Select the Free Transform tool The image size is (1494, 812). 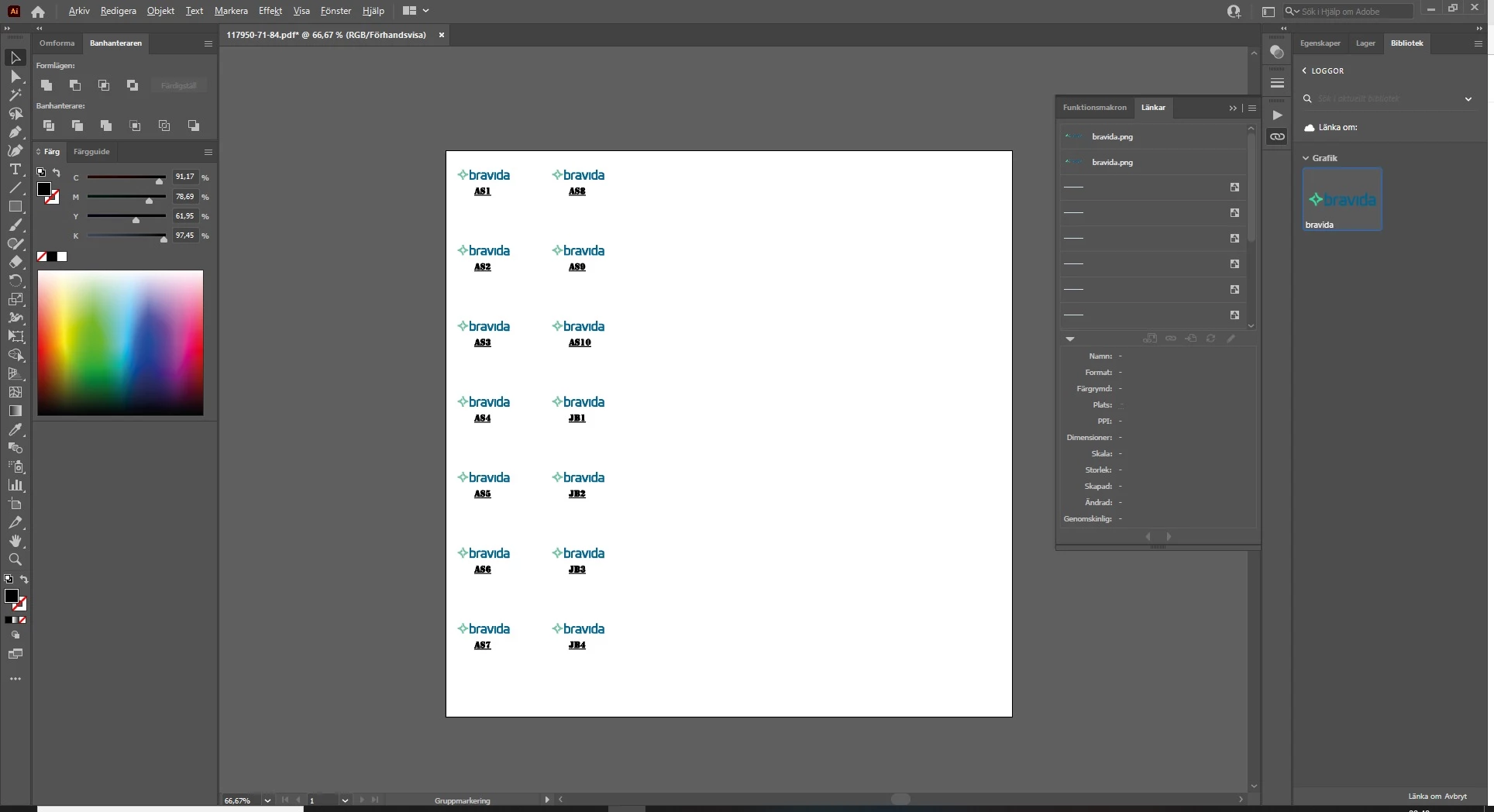pos(15,336)
